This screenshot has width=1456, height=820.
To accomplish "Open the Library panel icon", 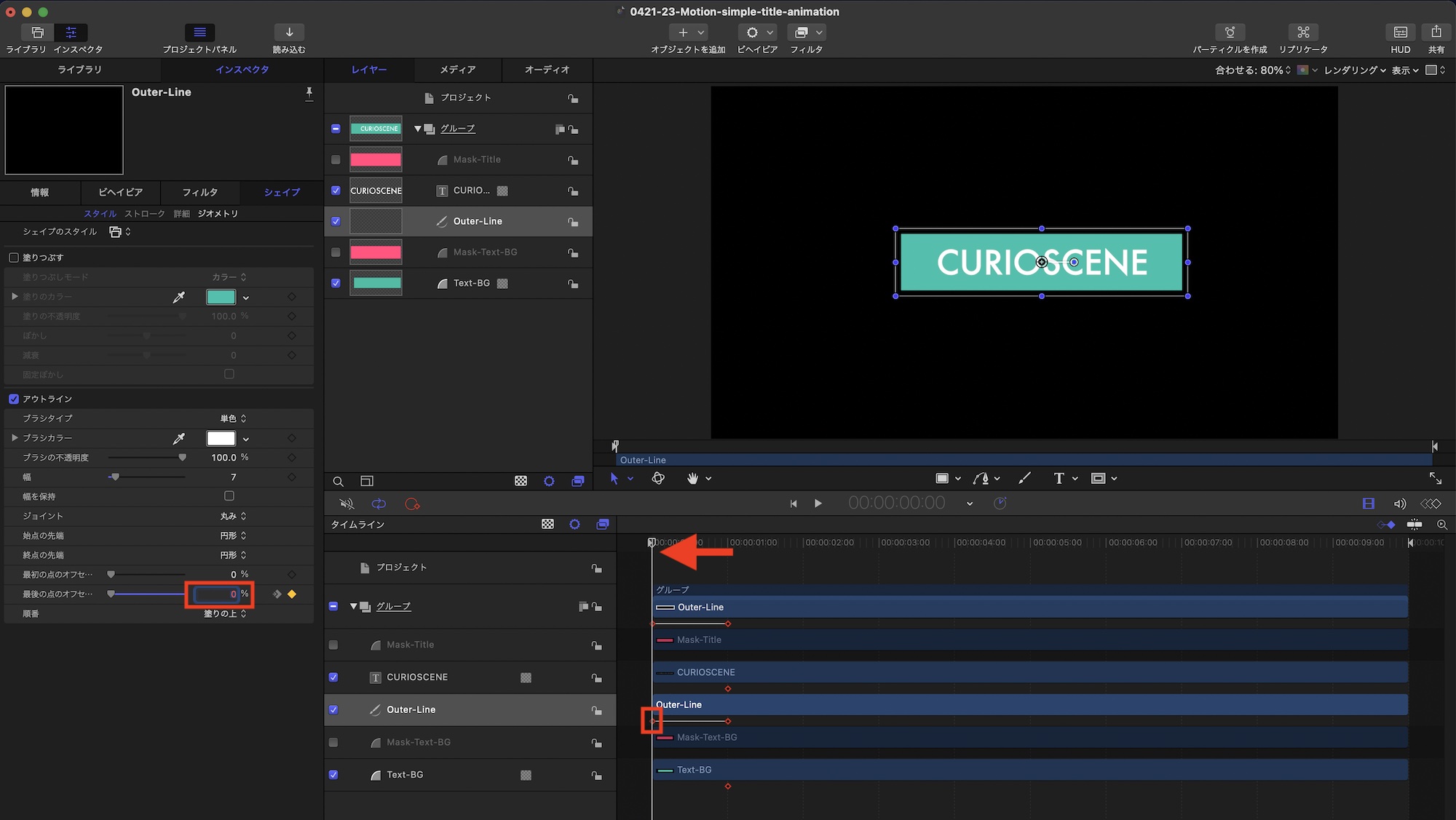I will pyautogui.click(x=37, y=32).
